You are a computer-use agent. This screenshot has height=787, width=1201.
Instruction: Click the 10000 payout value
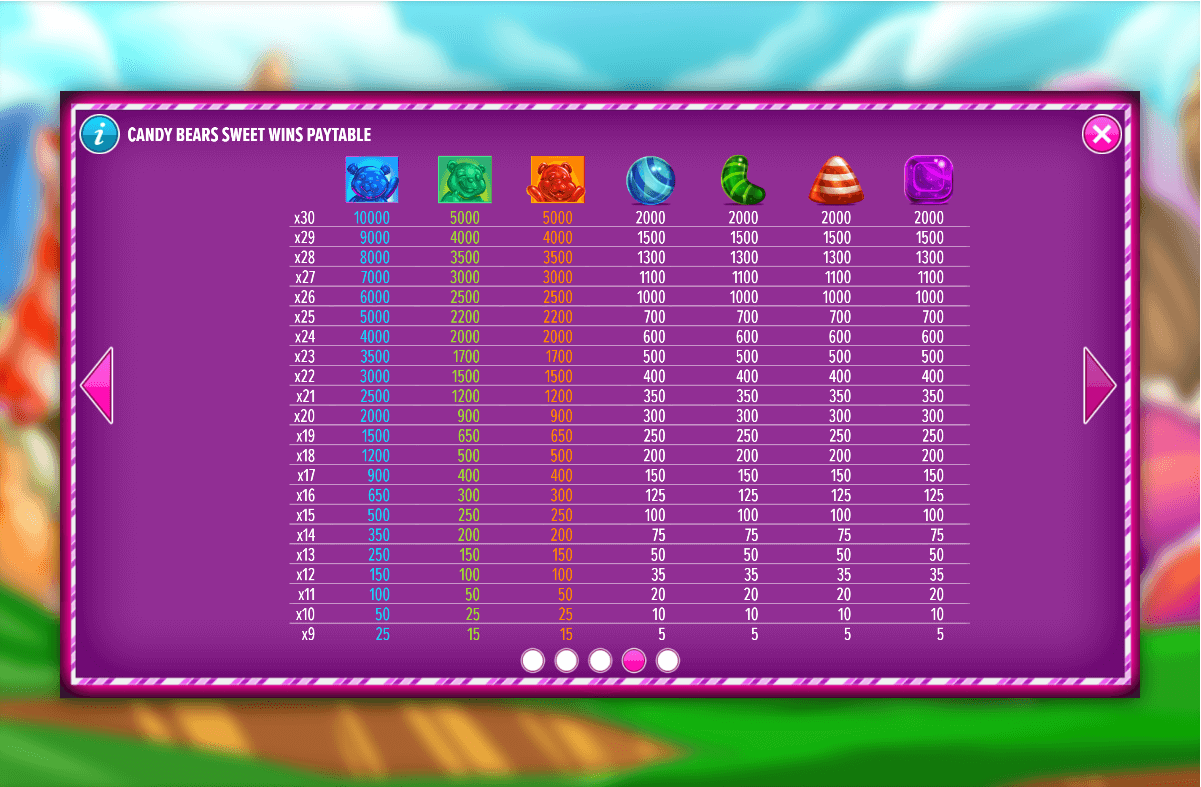click(371, 218)
